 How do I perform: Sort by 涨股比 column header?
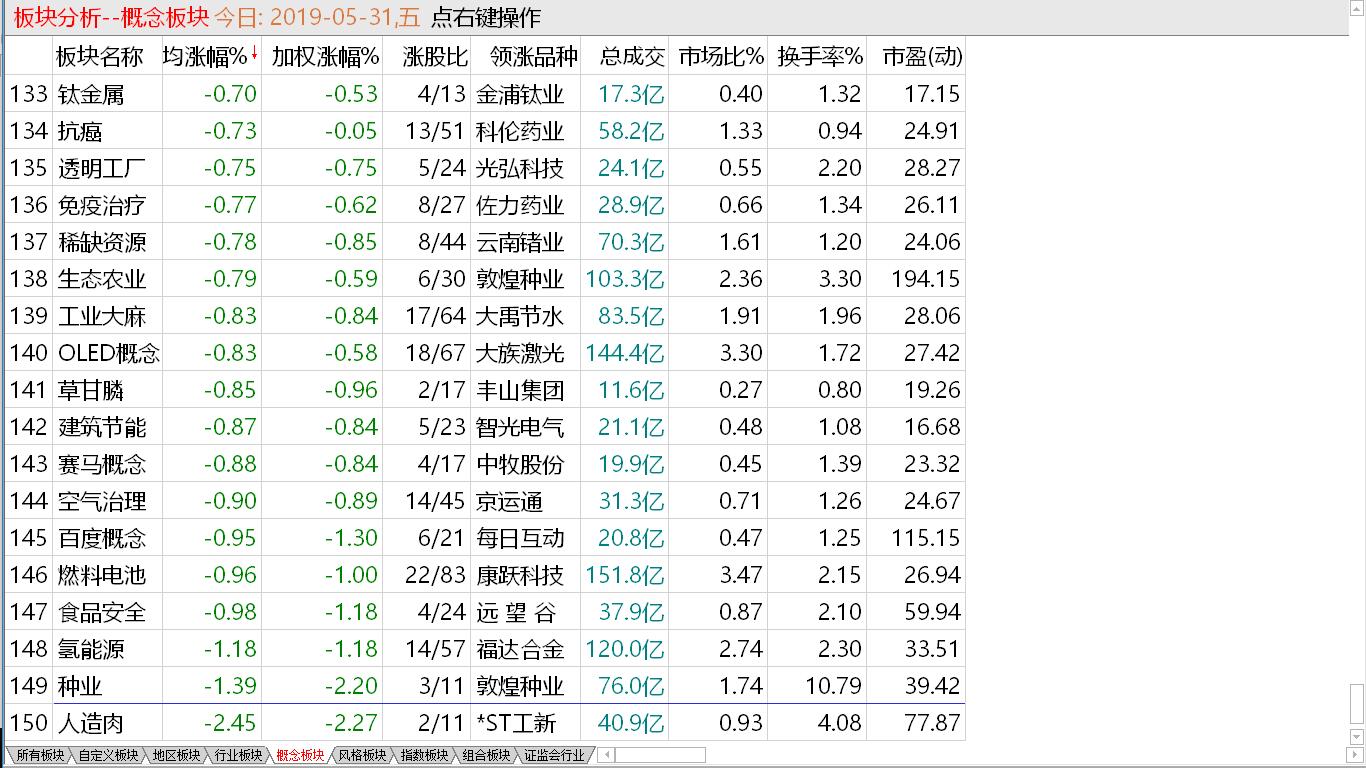point(435,57)
